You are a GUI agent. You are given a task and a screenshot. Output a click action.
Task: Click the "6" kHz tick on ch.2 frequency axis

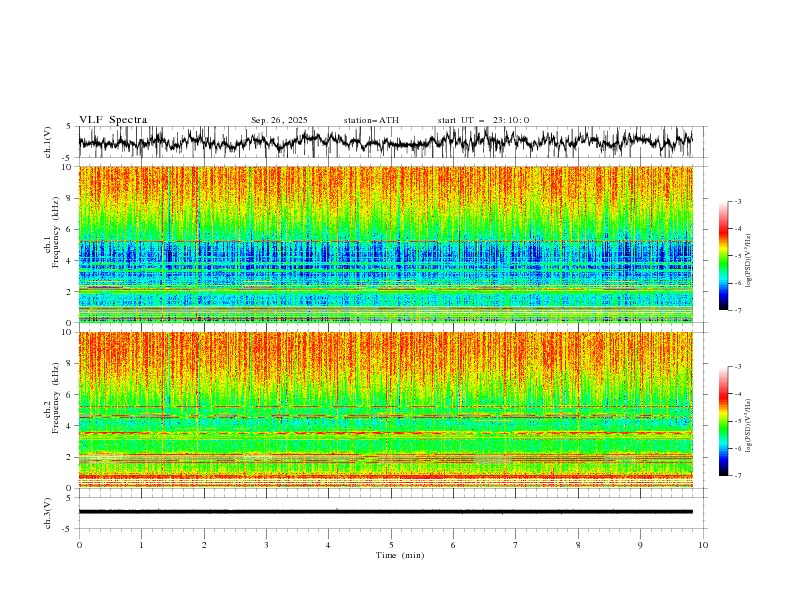click(x=70, y=394)
